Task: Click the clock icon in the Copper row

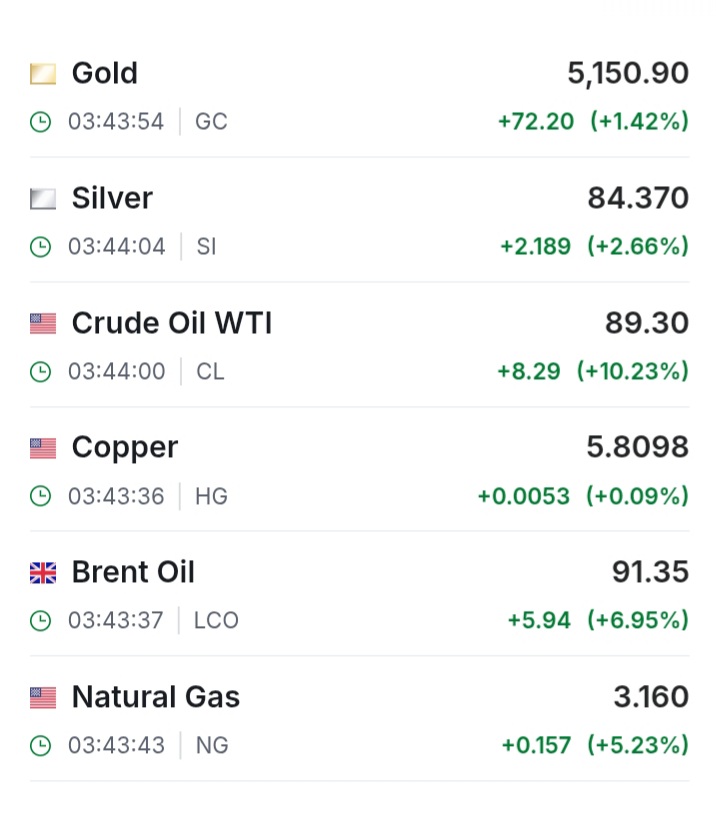Action: pos(40,496)
